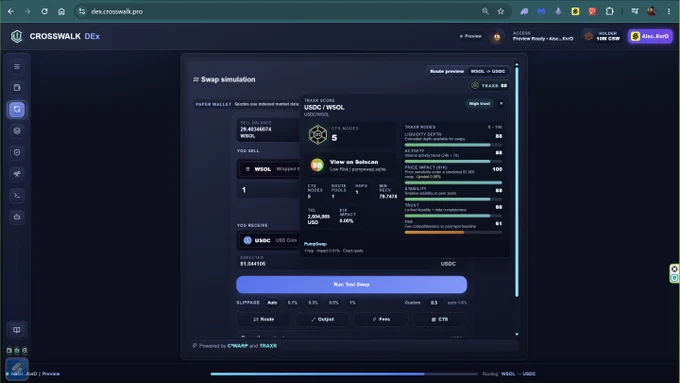Select 1% slippage option
This screenshot has width=680, height=383.
[353, 303]
